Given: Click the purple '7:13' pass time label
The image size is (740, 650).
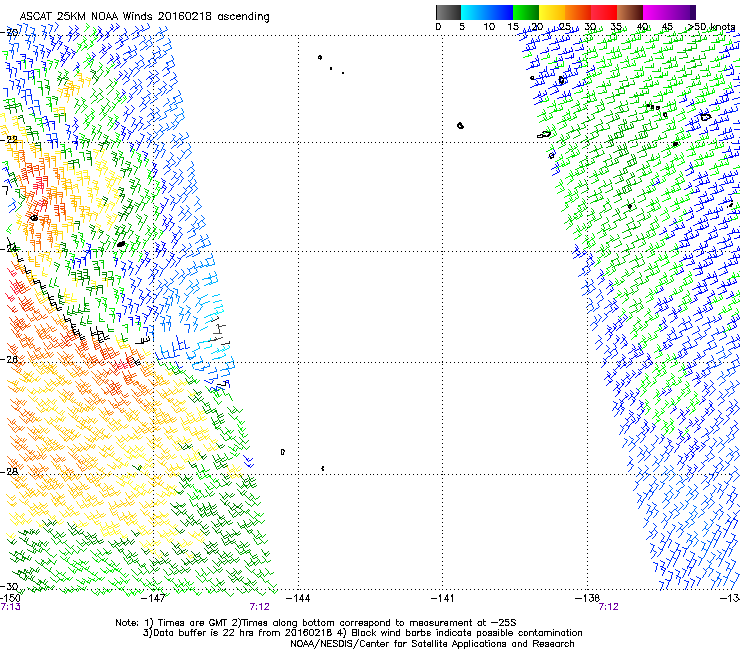Looking at the screenshot, I should (x=10, y=607).
